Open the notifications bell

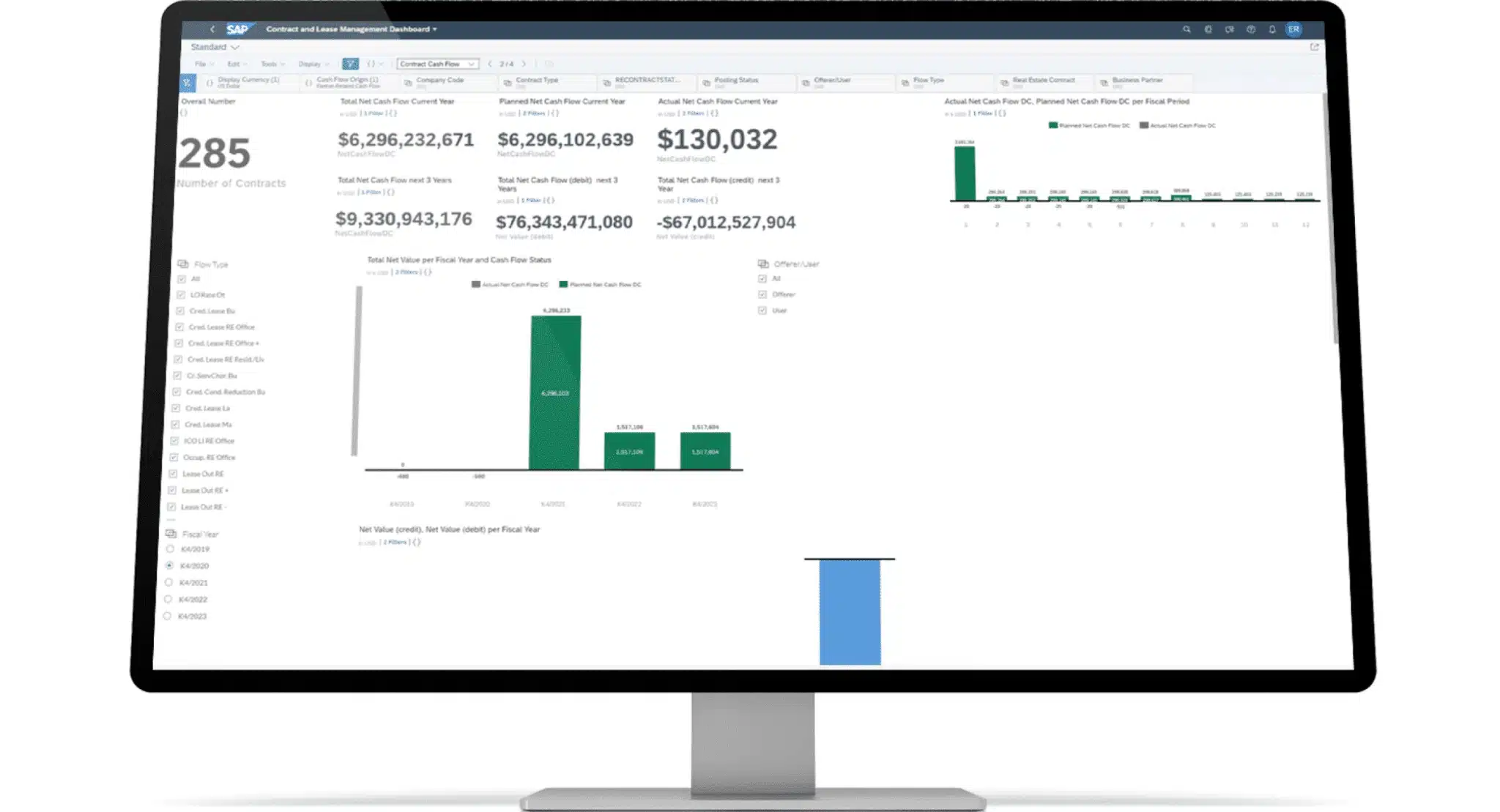[x=1272, y=29]
